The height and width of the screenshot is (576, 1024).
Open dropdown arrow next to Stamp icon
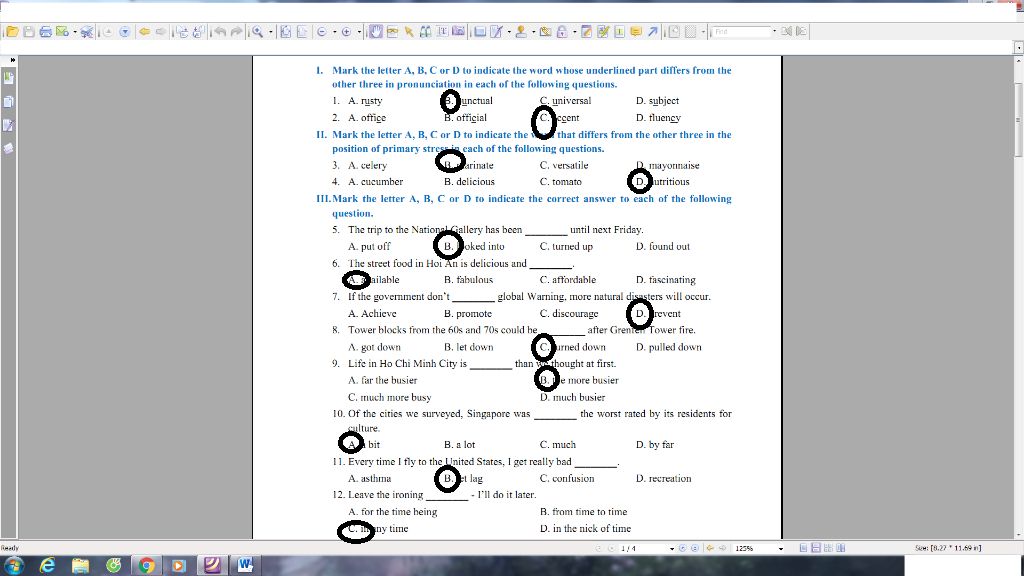(534, 31)
